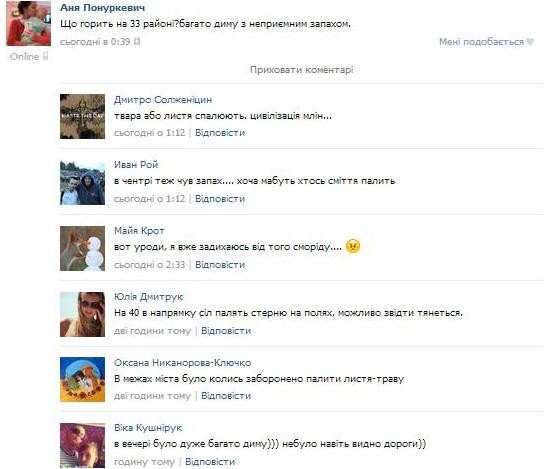Open Оксана Никанорова-Ключко name link
This screenshot has height=469, width=557.
point(183,362)
